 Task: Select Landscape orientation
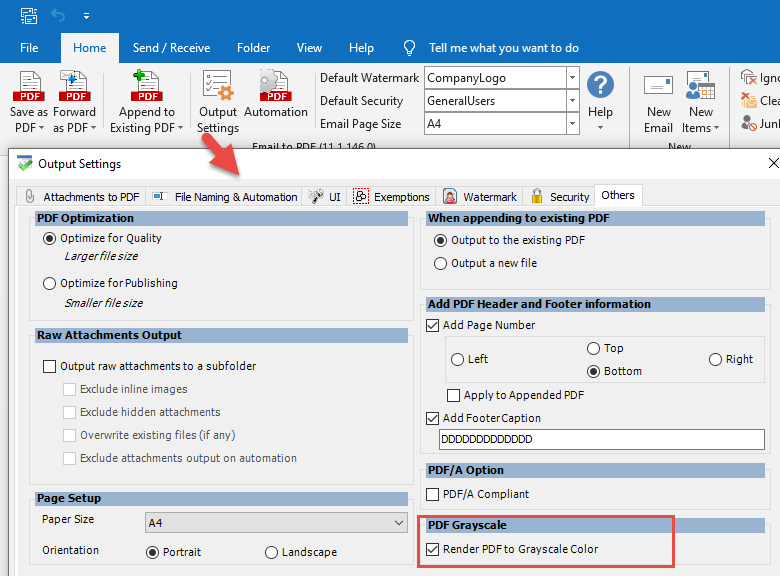272,552
